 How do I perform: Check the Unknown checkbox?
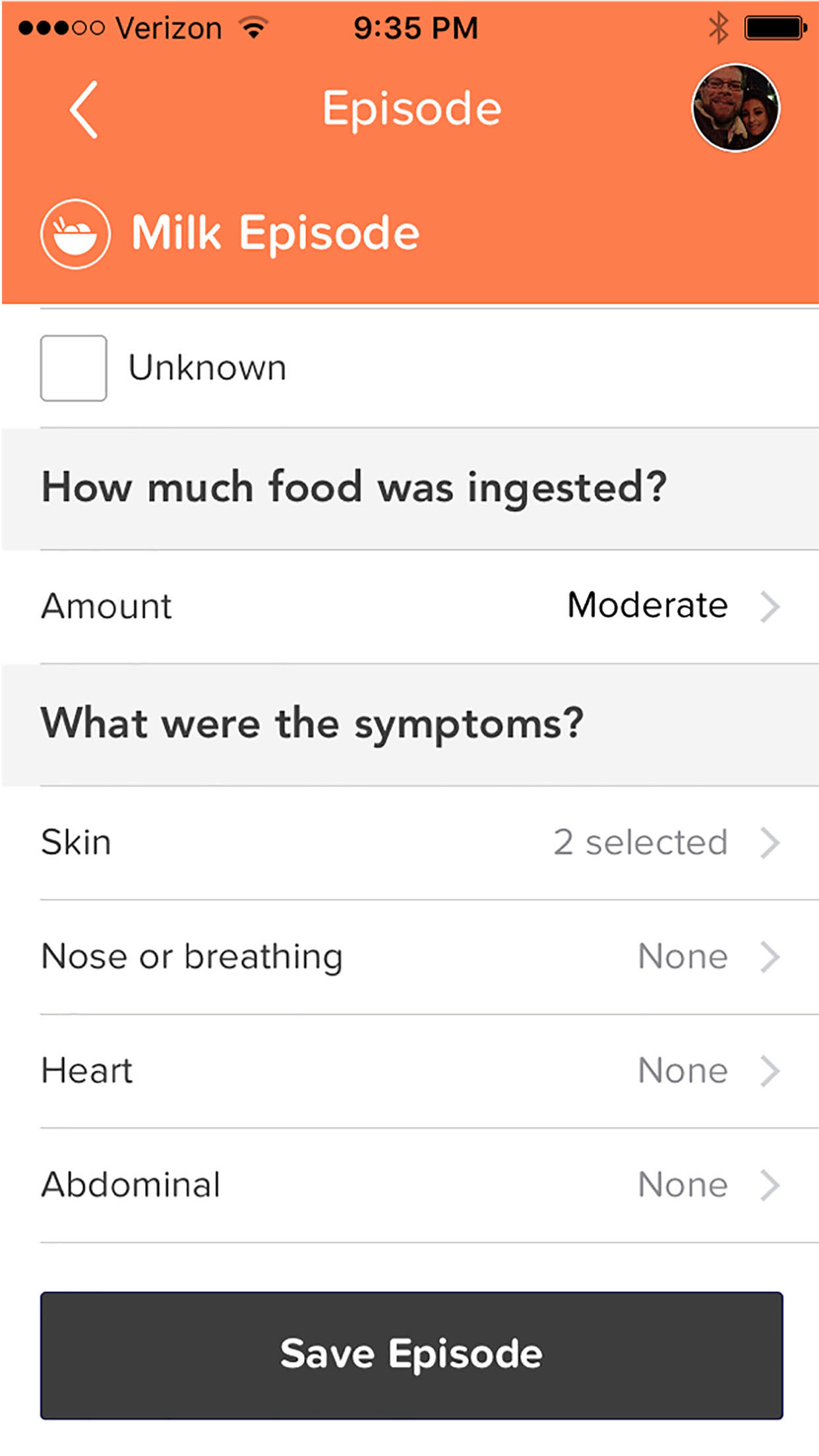point(74,368)
